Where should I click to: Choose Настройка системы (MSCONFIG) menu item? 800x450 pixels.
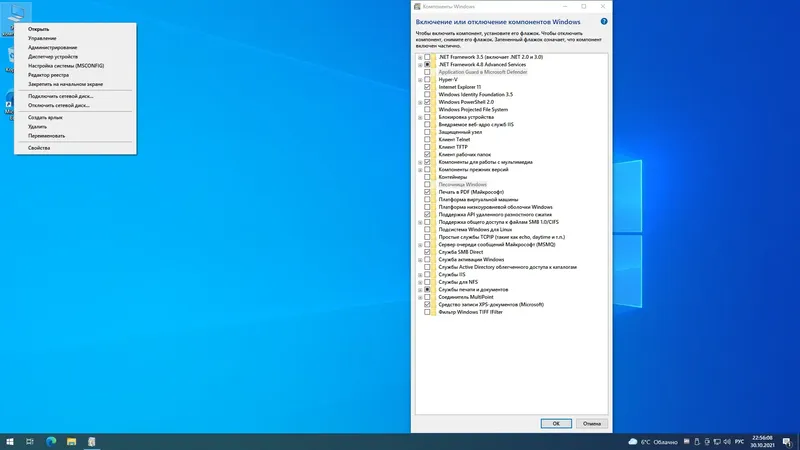pos(75,66)
